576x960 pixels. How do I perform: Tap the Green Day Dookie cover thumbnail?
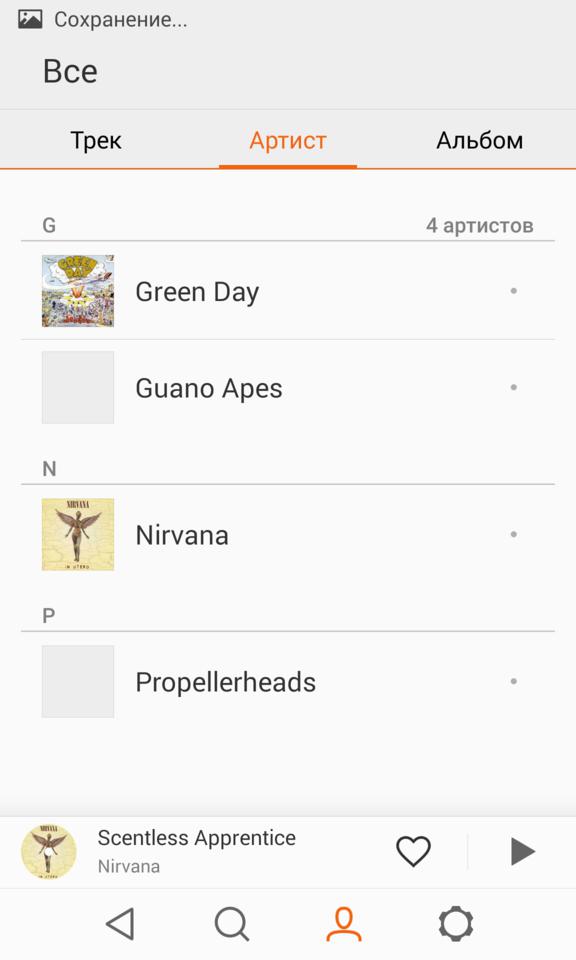pos(78,291)
